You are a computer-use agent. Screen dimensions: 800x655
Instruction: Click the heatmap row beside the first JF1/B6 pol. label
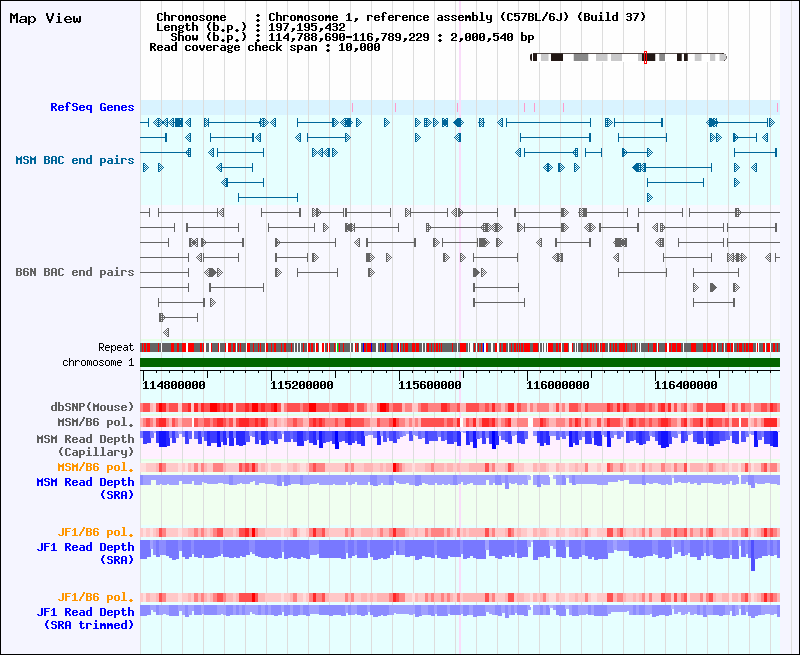tap(460, 533)
